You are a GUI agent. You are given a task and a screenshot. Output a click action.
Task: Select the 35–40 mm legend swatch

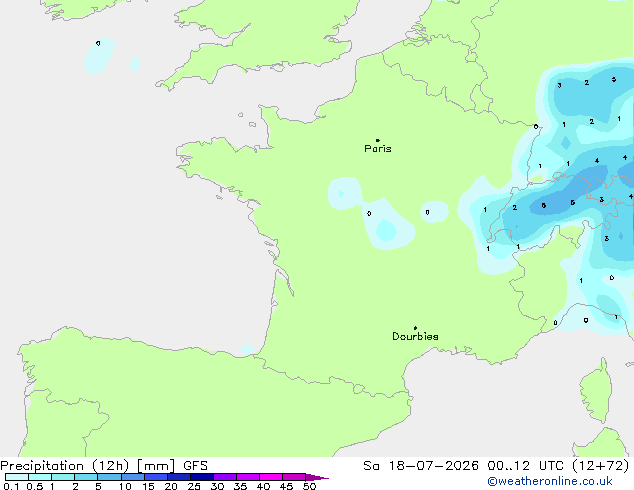(x=248, y=477)
